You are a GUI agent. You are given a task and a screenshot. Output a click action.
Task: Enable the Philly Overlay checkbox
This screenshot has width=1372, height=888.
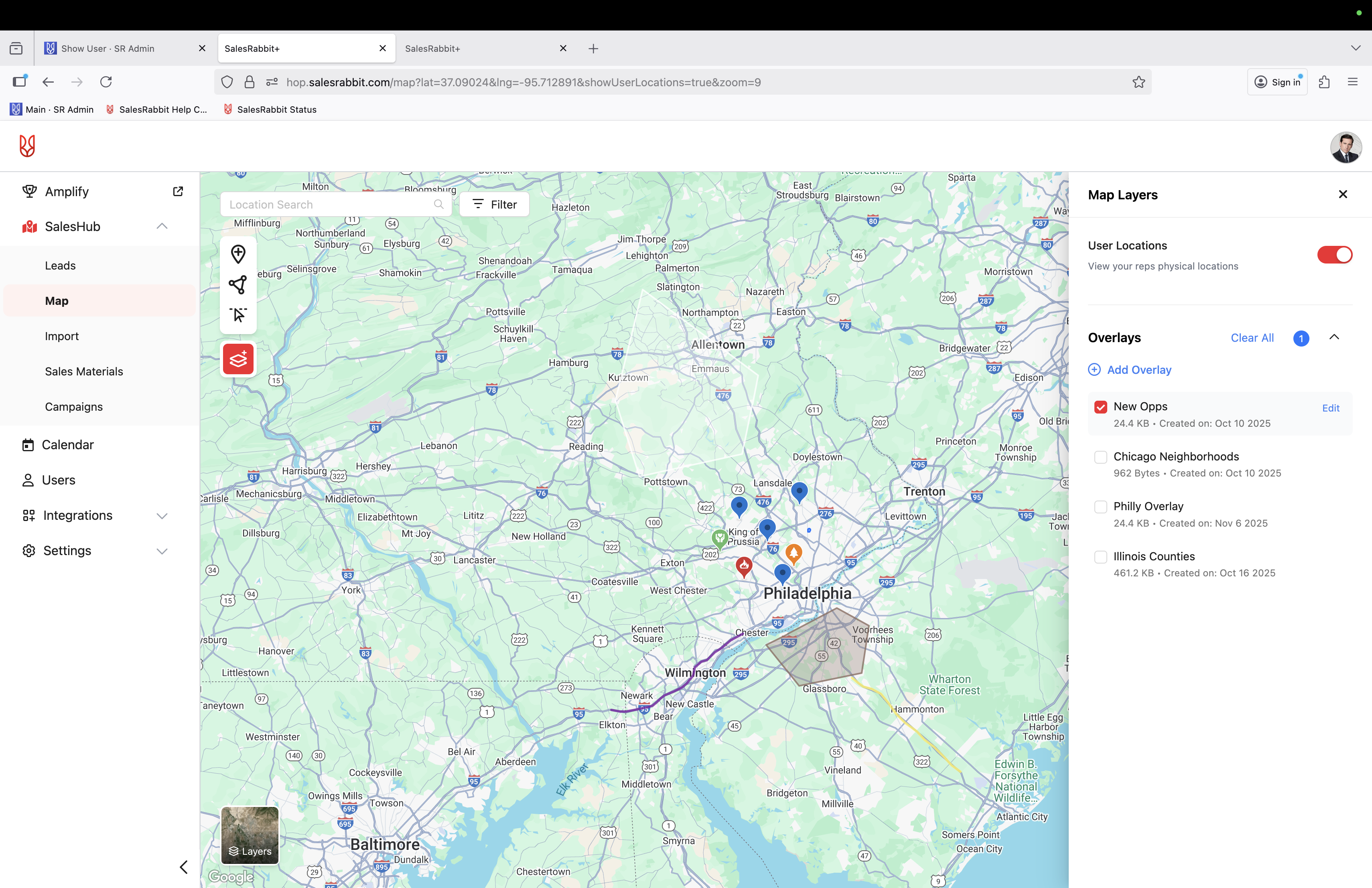coord(1100,507)
